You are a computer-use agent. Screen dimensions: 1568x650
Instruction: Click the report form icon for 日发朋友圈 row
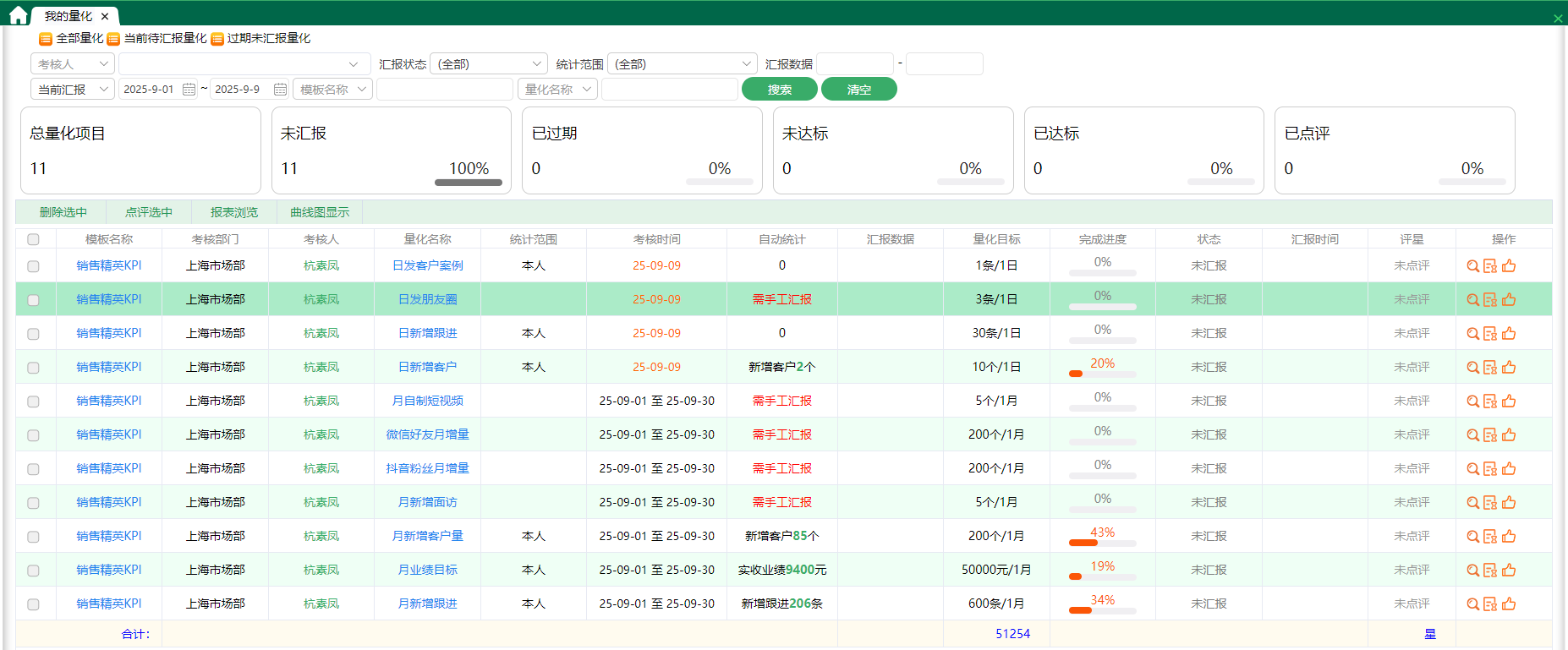point(1490,300)
